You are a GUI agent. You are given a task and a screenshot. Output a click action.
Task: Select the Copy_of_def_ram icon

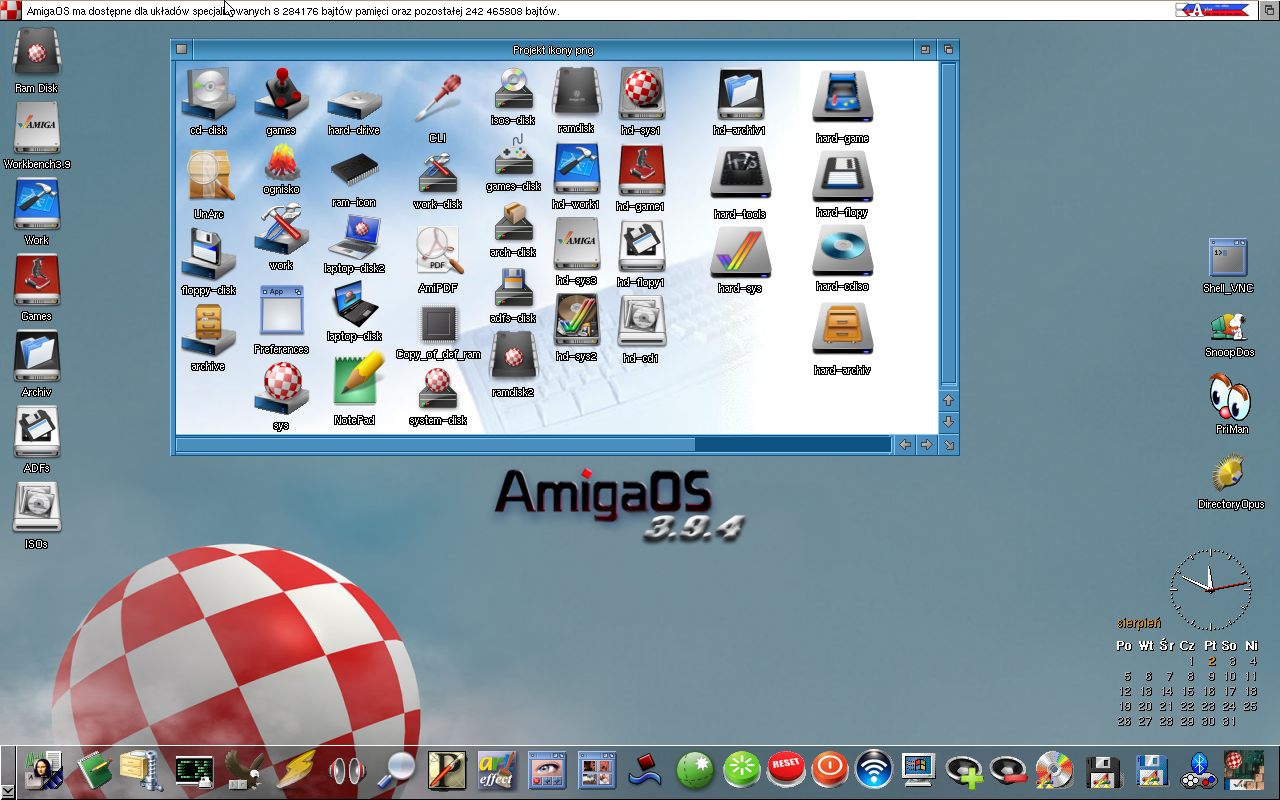(438, 324)
